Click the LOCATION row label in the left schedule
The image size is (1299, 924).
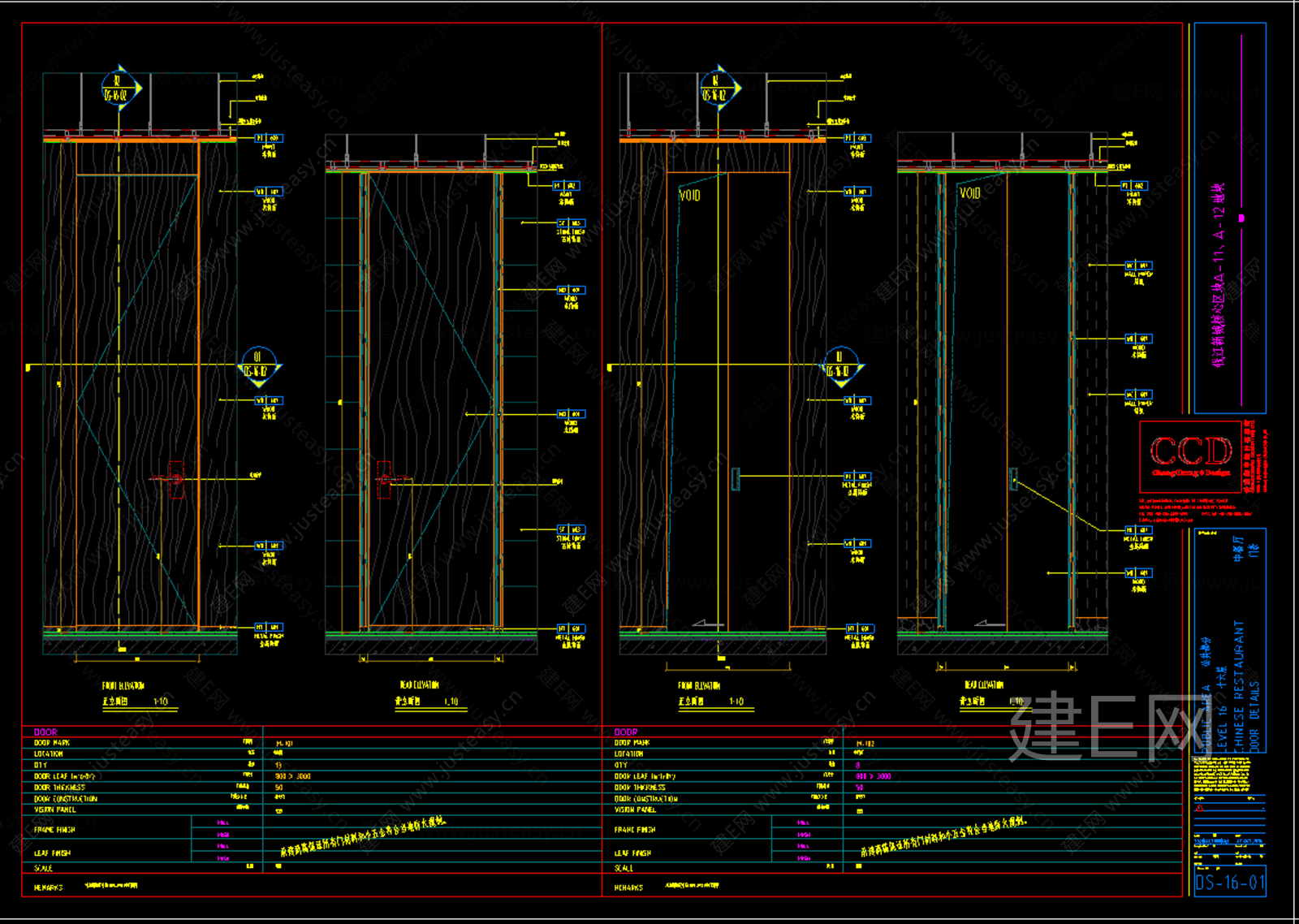click(x=49, y=754)
